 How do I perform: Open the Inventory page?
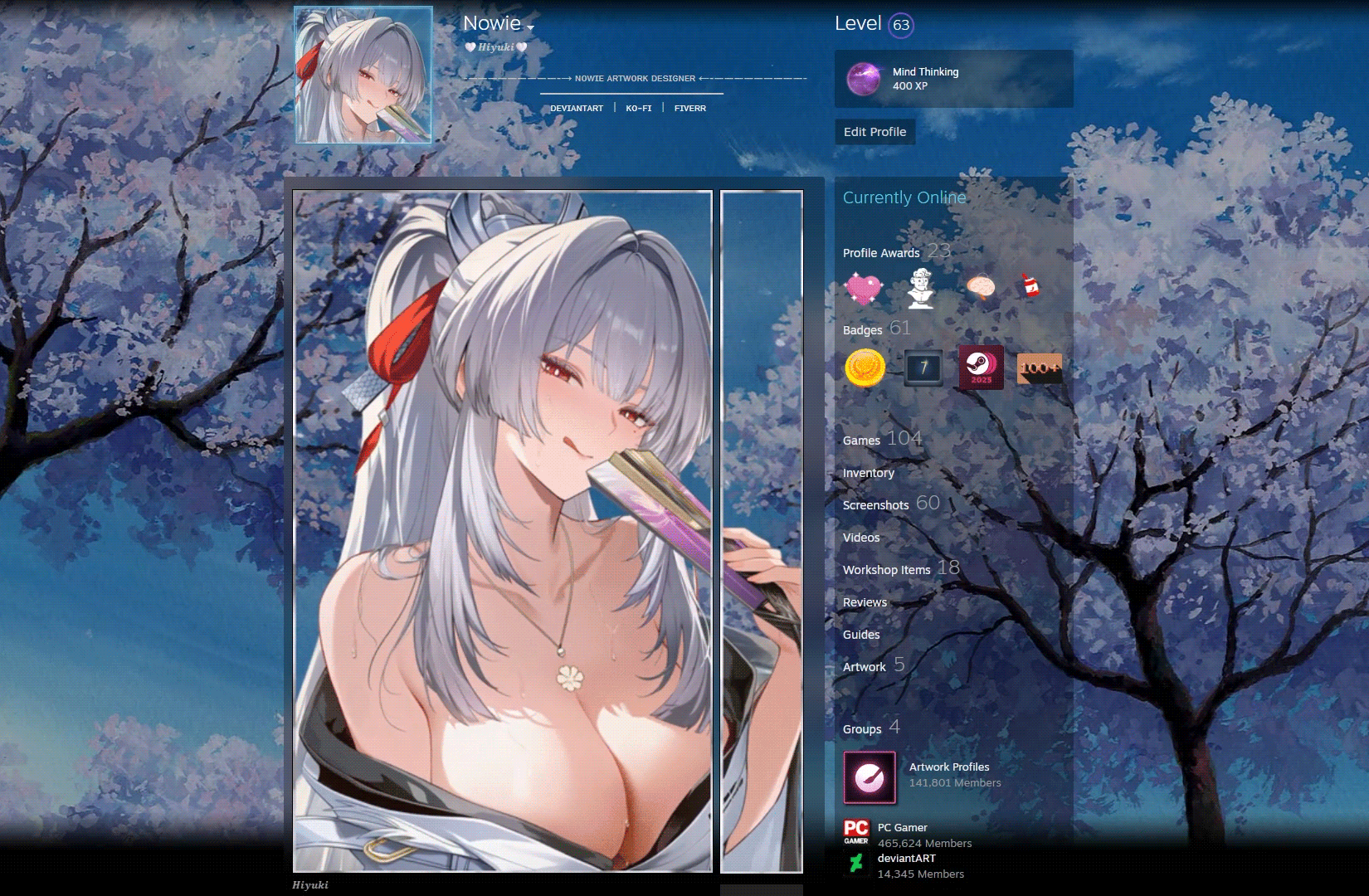[869, 473]
